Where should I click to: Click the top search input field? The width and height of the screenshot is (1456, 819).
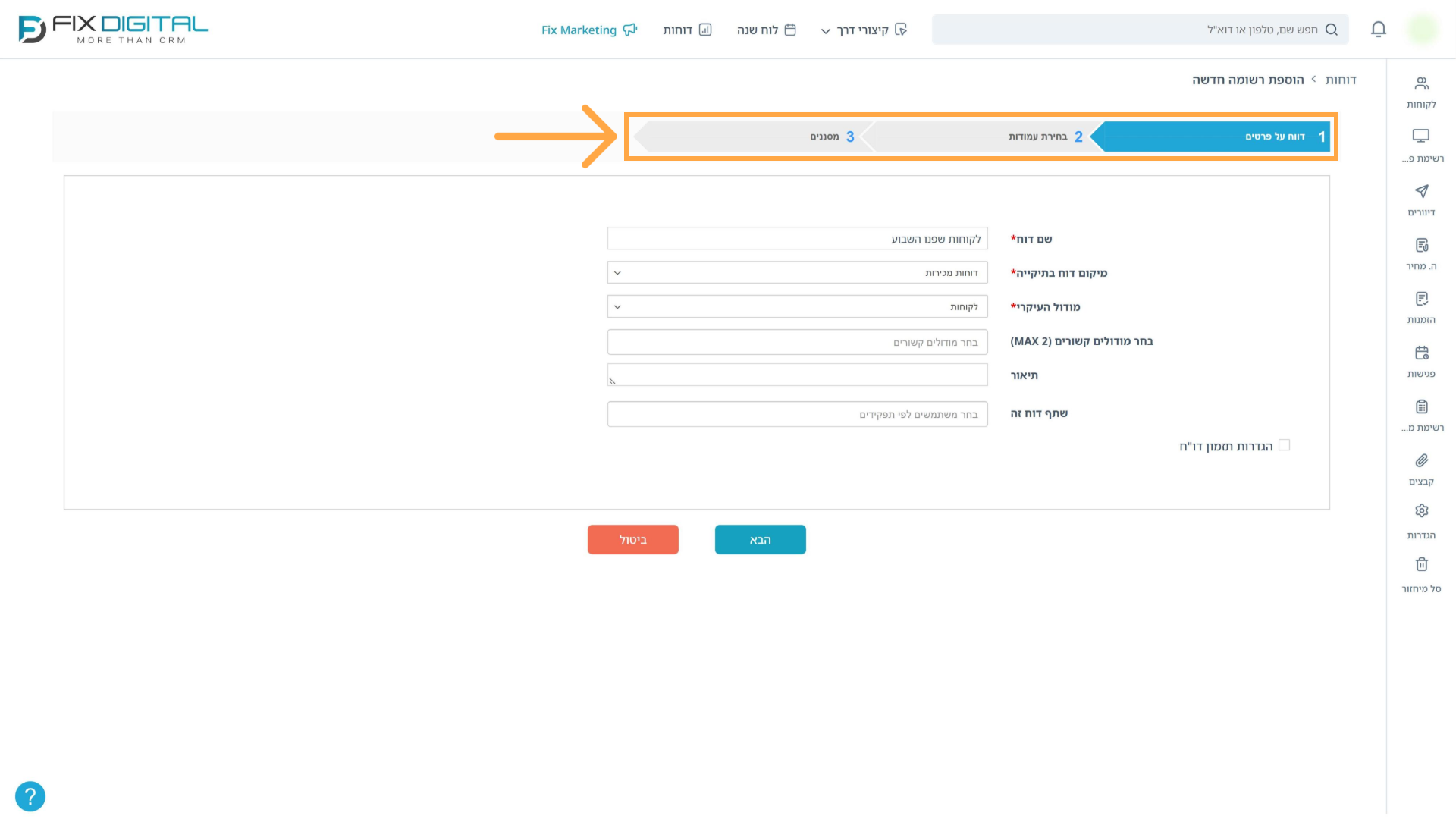pos(1140,30)
